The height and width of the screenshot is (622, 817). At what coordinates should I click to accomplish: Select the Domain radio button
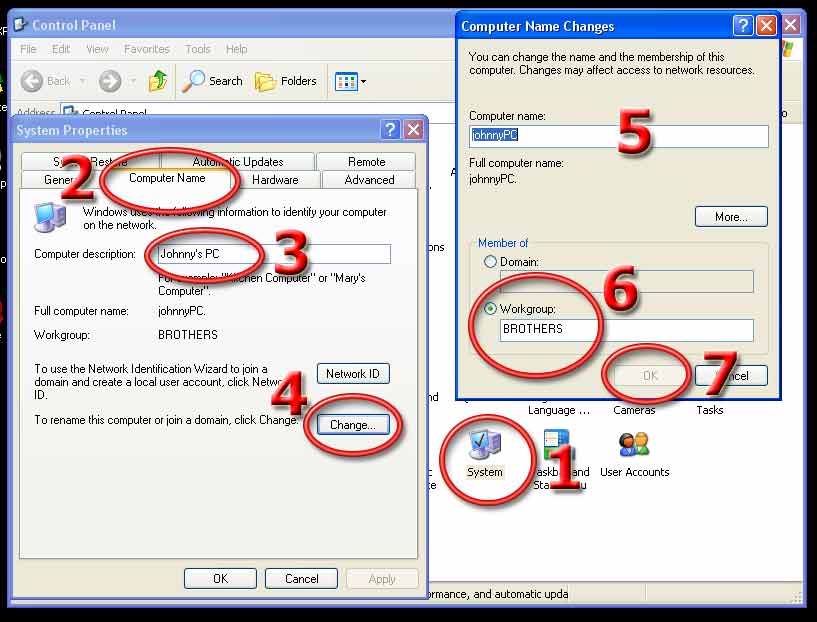point(490,262)
